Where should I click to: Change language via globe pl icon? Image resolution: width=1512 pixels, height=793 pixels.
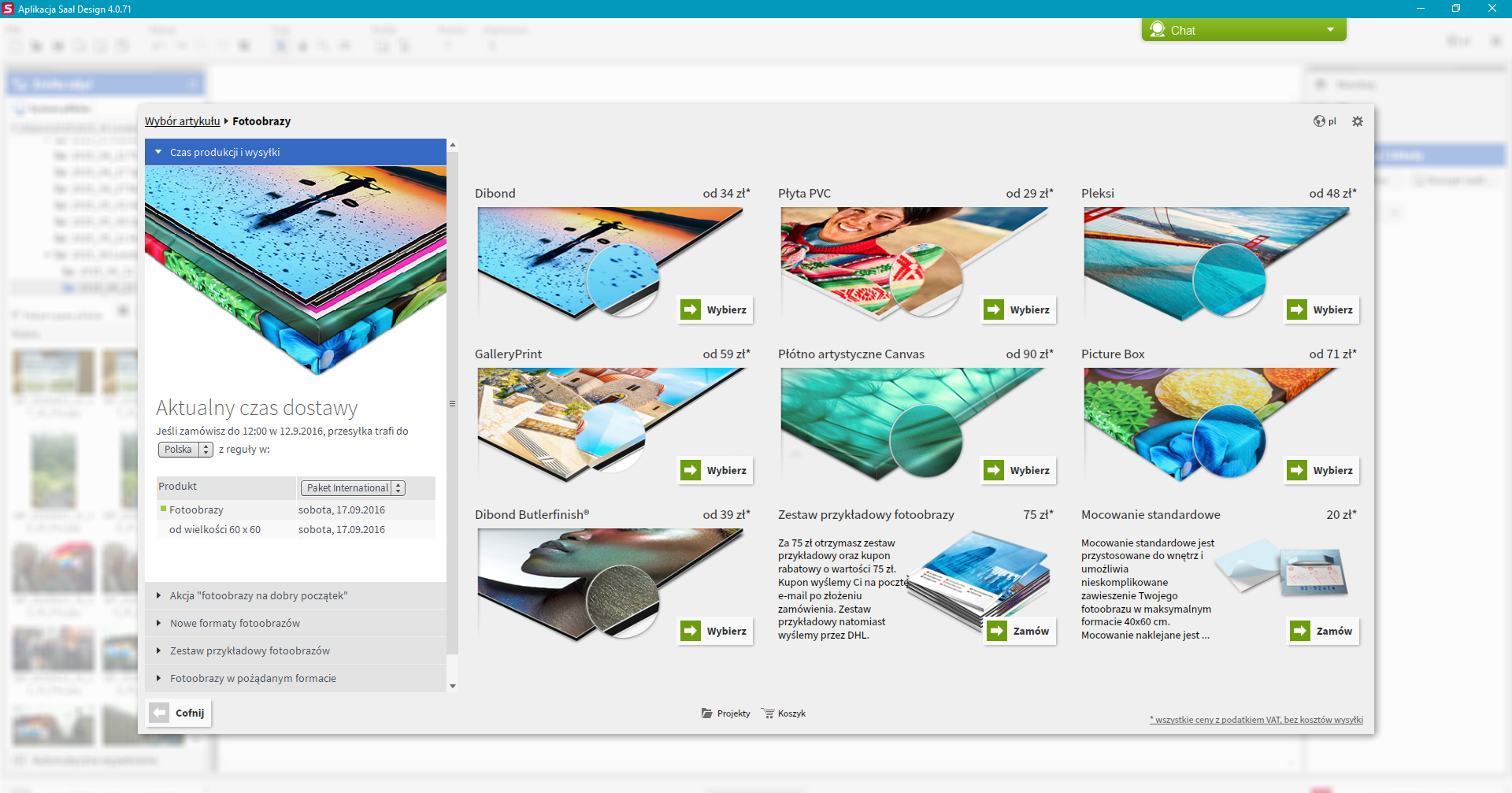pyautogui.click(x=1325, y=121)
